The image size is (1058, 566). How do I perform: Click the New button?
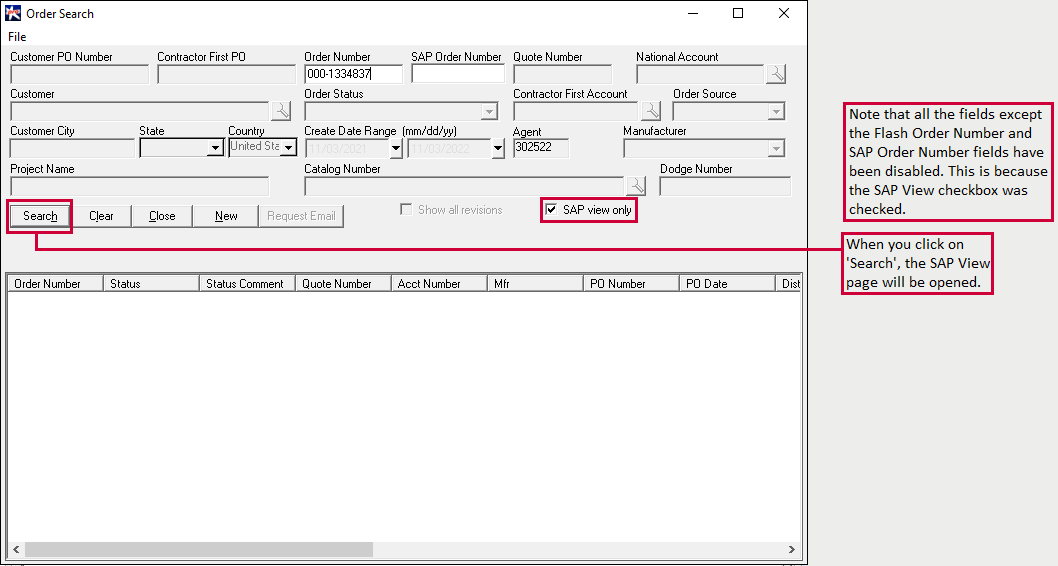point(226,216)
